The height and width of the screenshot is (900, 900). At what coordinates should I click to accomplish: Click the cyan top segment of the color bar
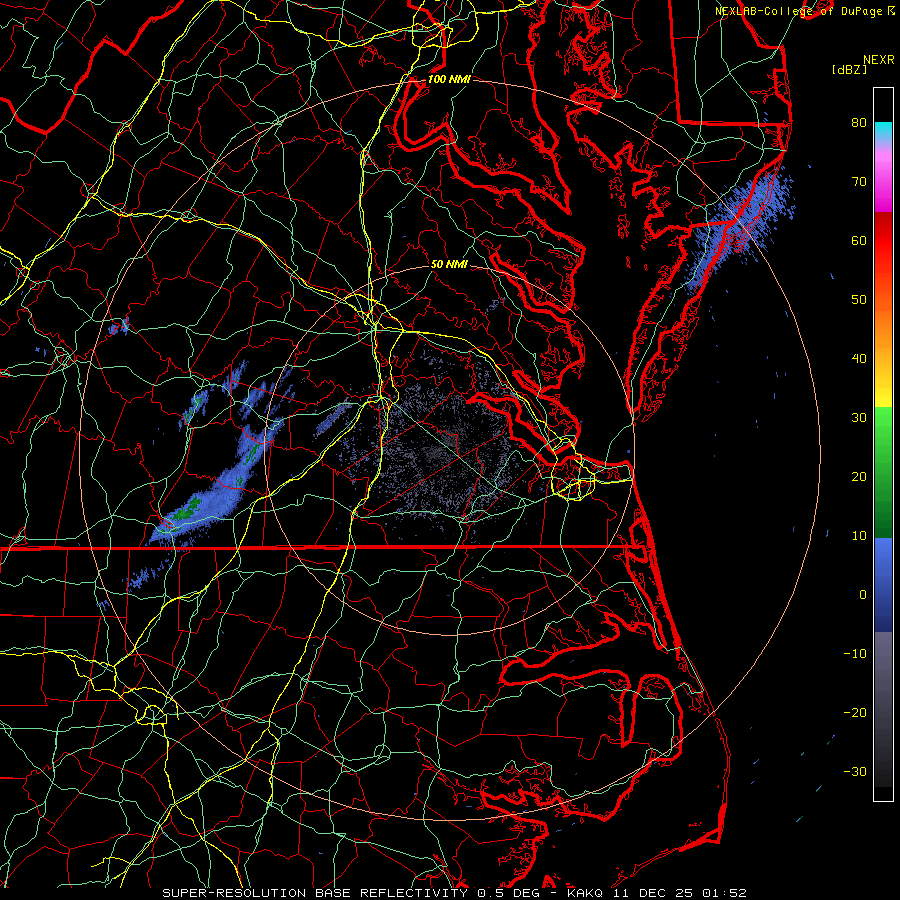tap(883, 129)
